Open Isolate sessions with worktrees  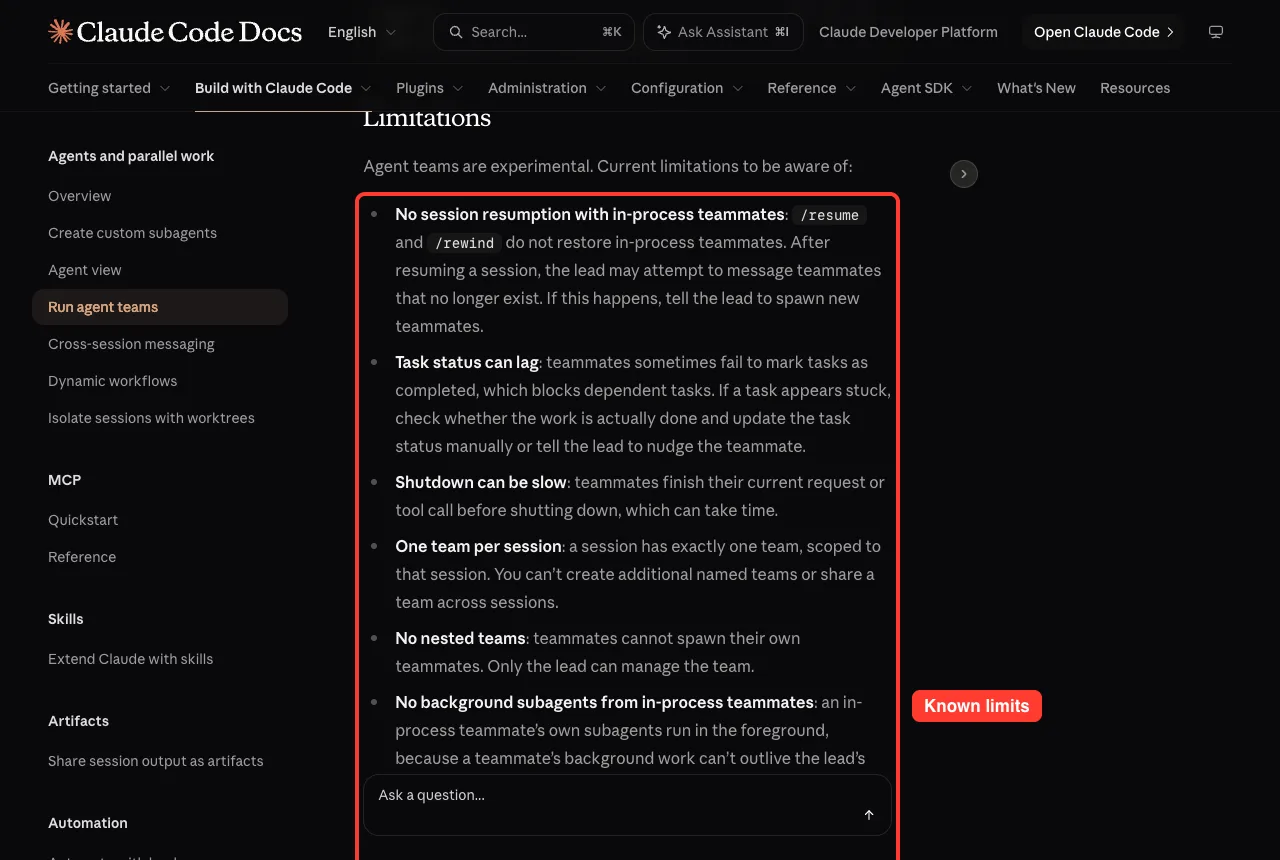coord(160,418)
